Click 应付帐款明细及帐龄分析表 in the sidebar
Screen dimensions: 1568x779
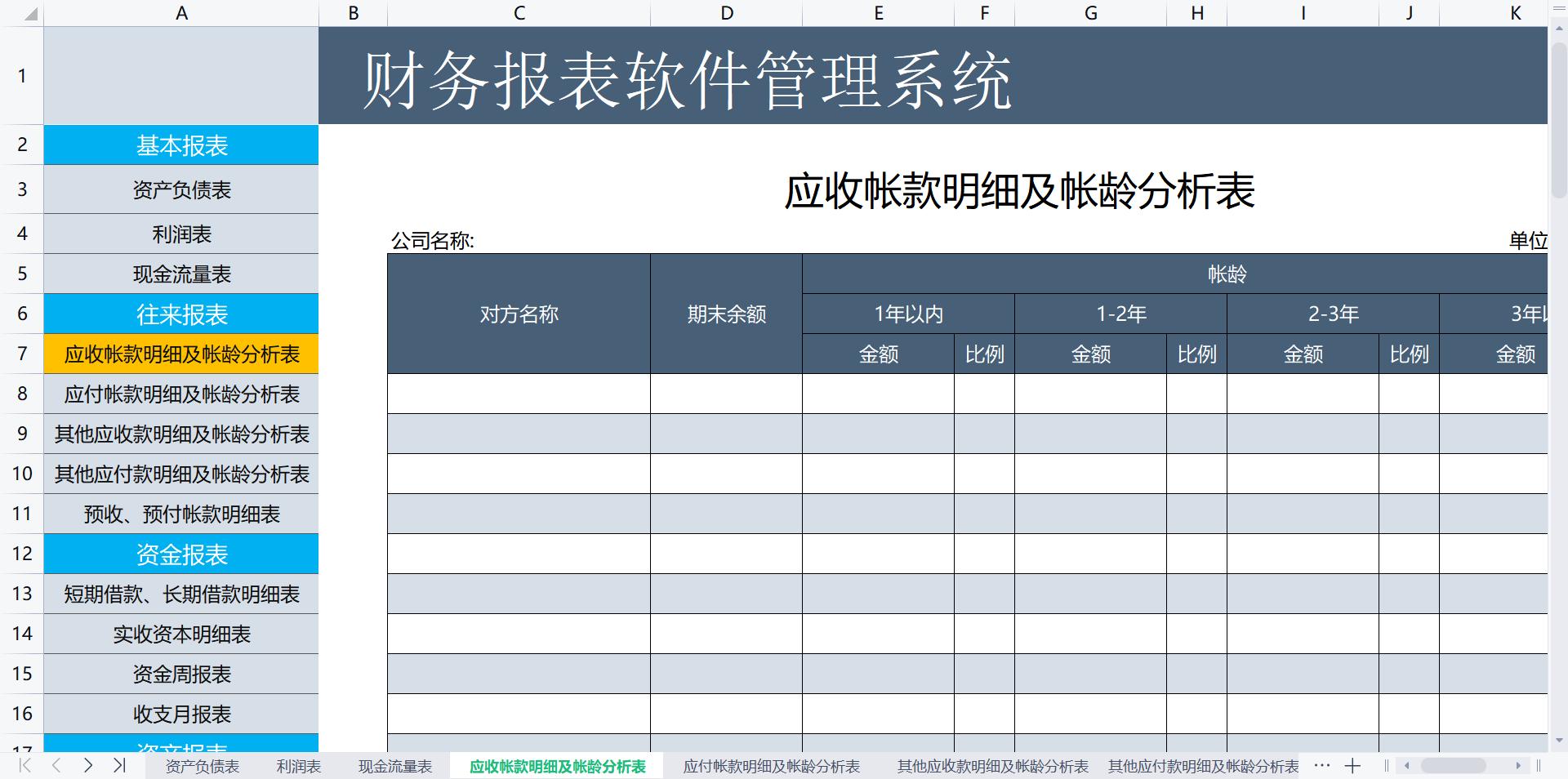pyautogui.click(x=181, y=394)
